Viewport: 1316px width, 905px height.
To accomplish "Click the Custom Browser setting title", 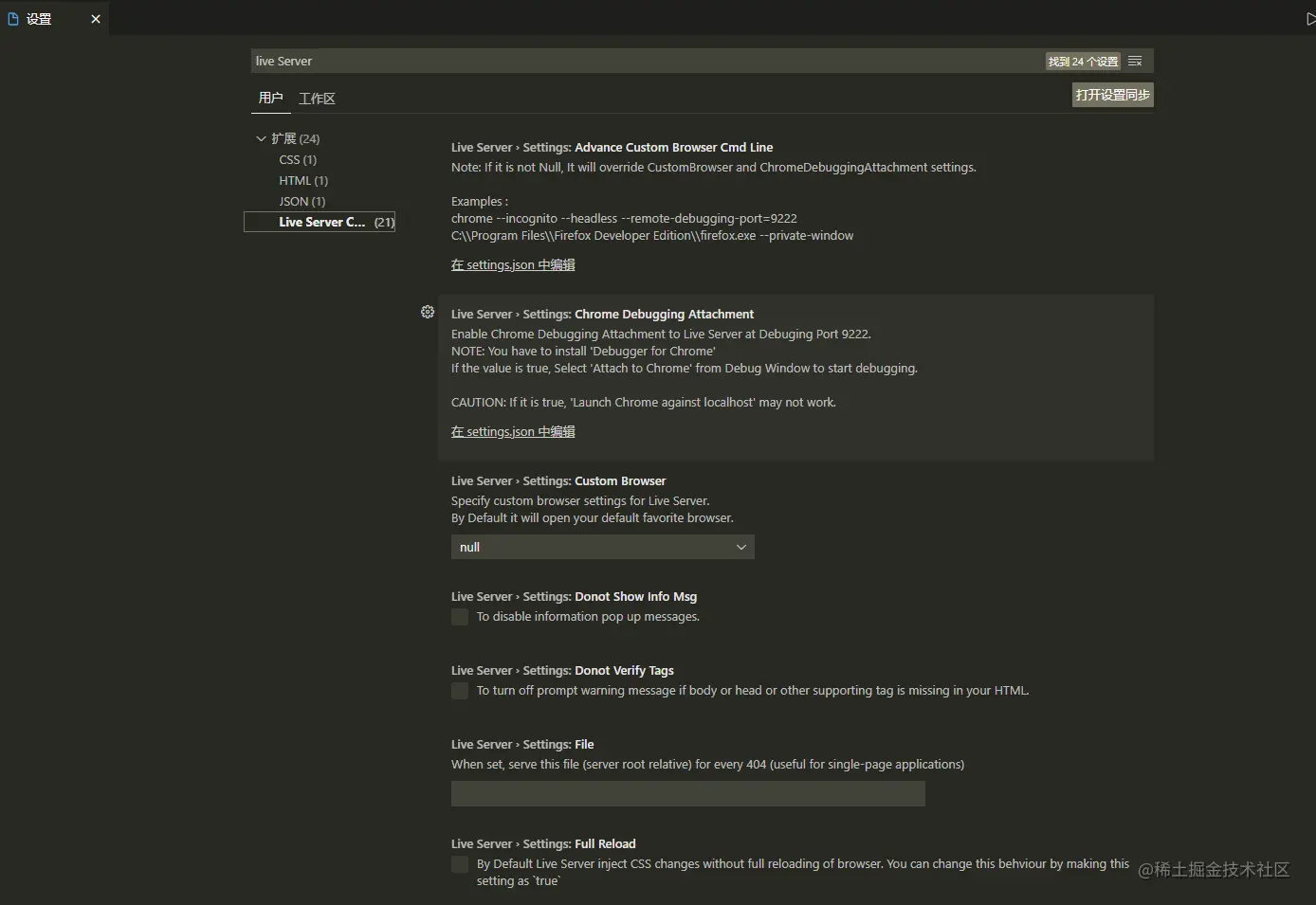I will click(558, 480).
